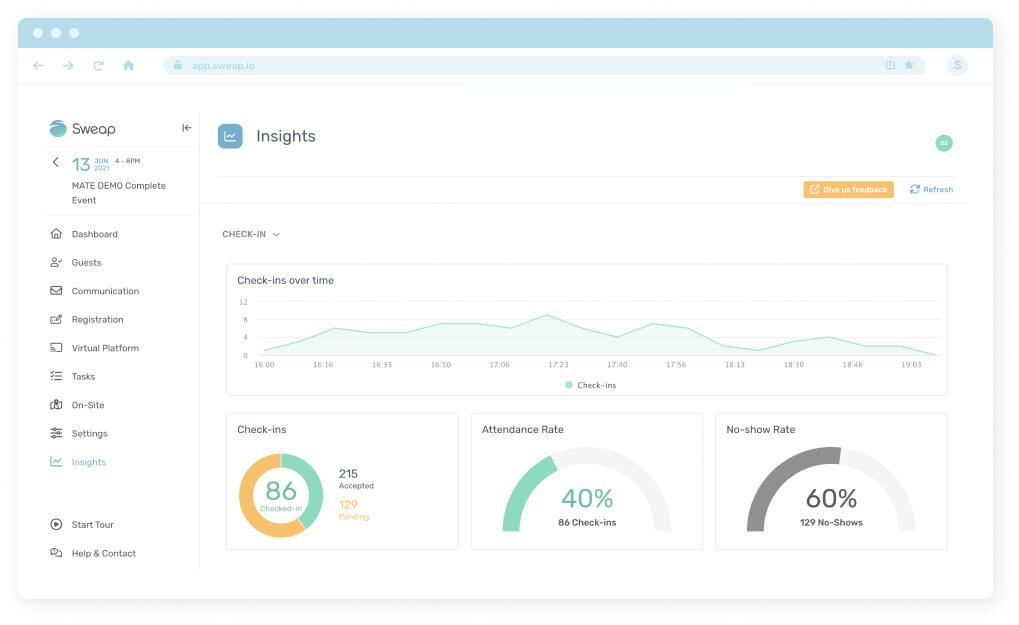The height and width of the screenshot is (625, 1019).
Task: Click the Sweap logo
Action: coord(82,128)
